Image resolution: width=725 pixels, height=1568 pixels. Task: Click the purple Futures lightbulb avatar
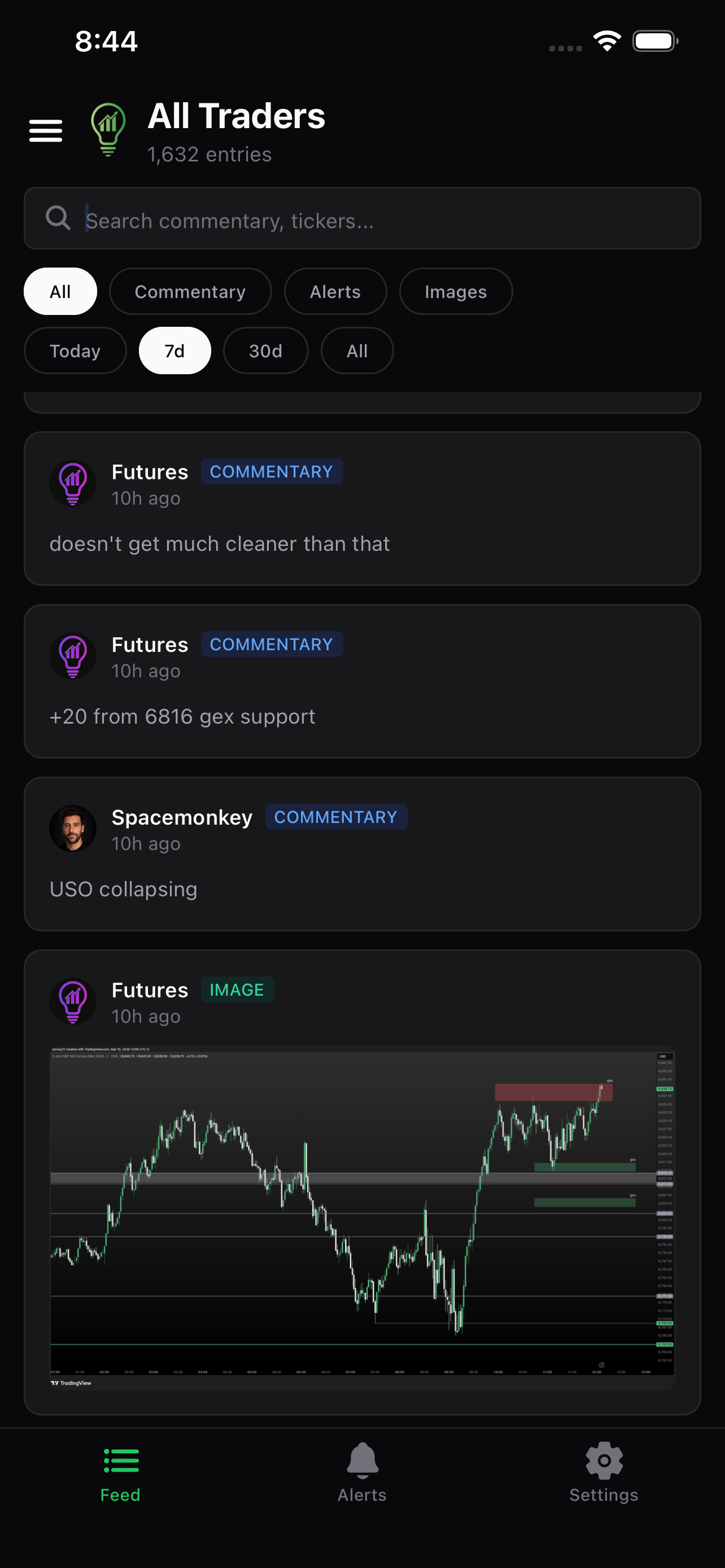coord(73,483)
